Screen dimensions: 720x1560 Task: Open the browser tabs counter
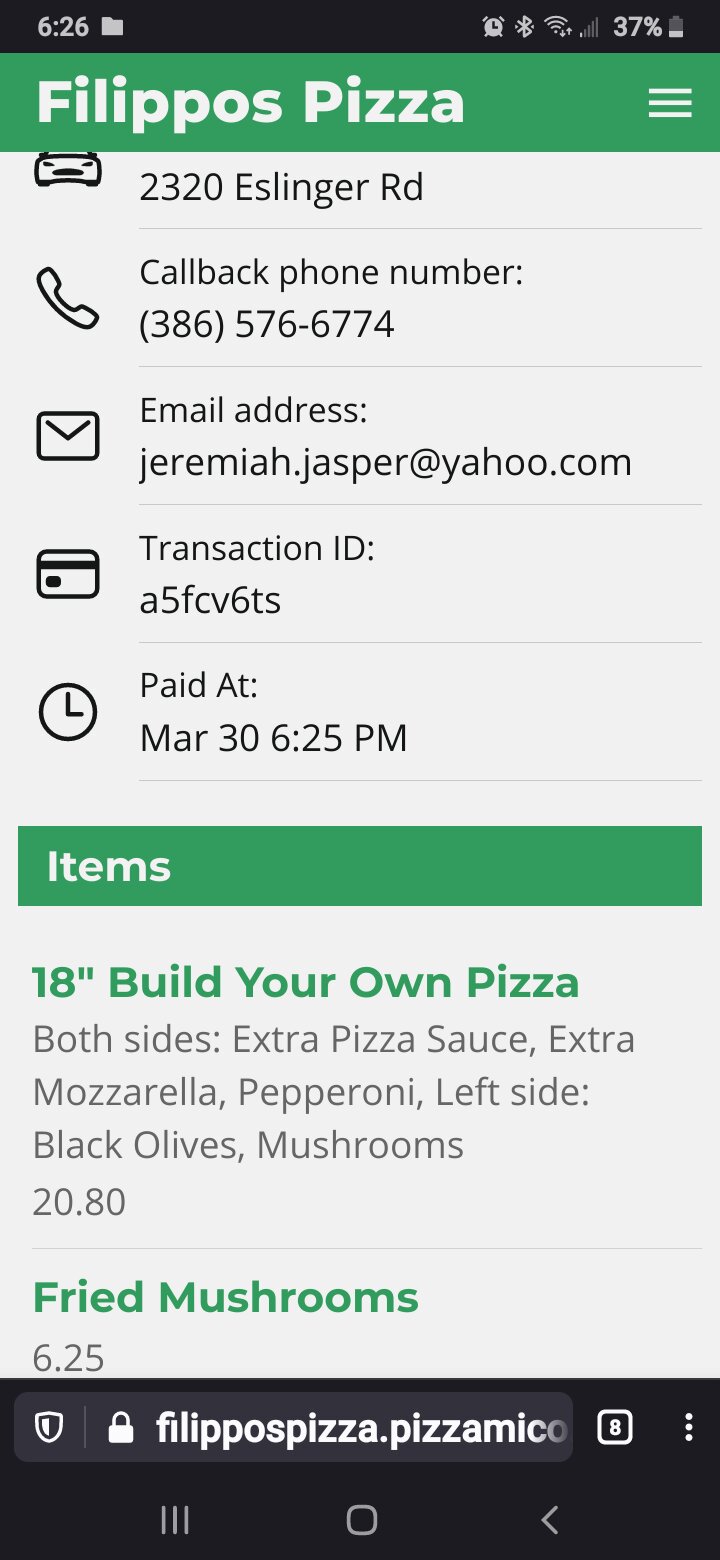614,1428
